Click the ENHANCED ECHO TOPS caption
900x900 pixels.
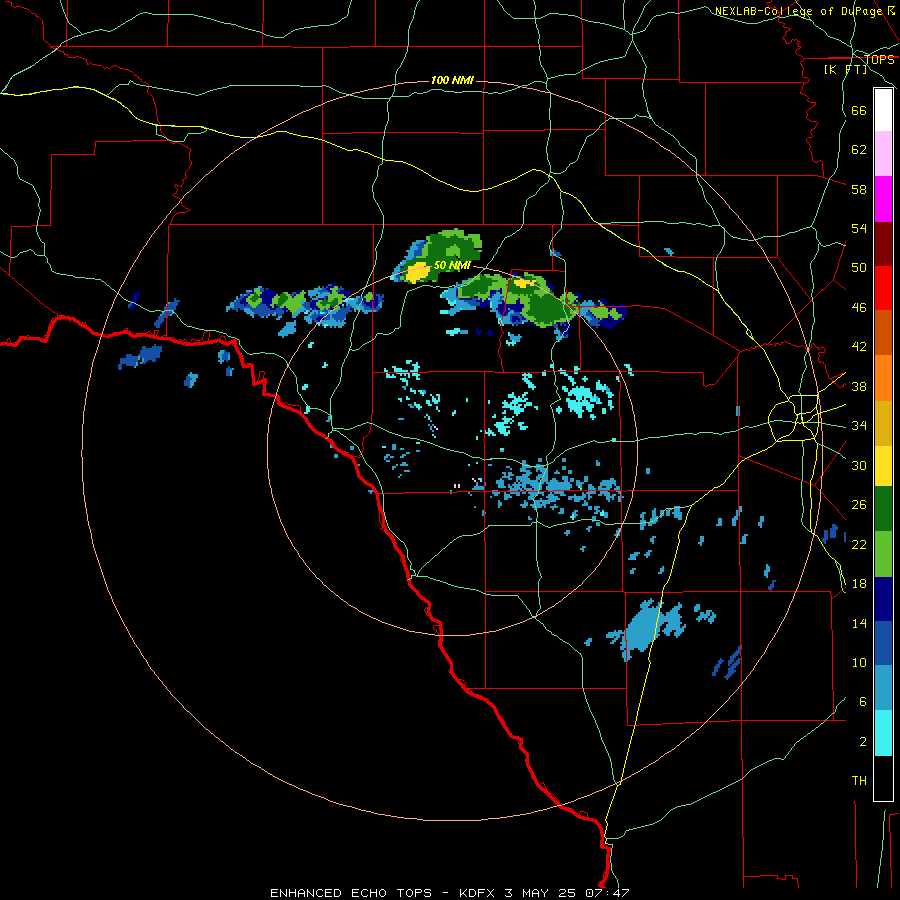(351, 893)
